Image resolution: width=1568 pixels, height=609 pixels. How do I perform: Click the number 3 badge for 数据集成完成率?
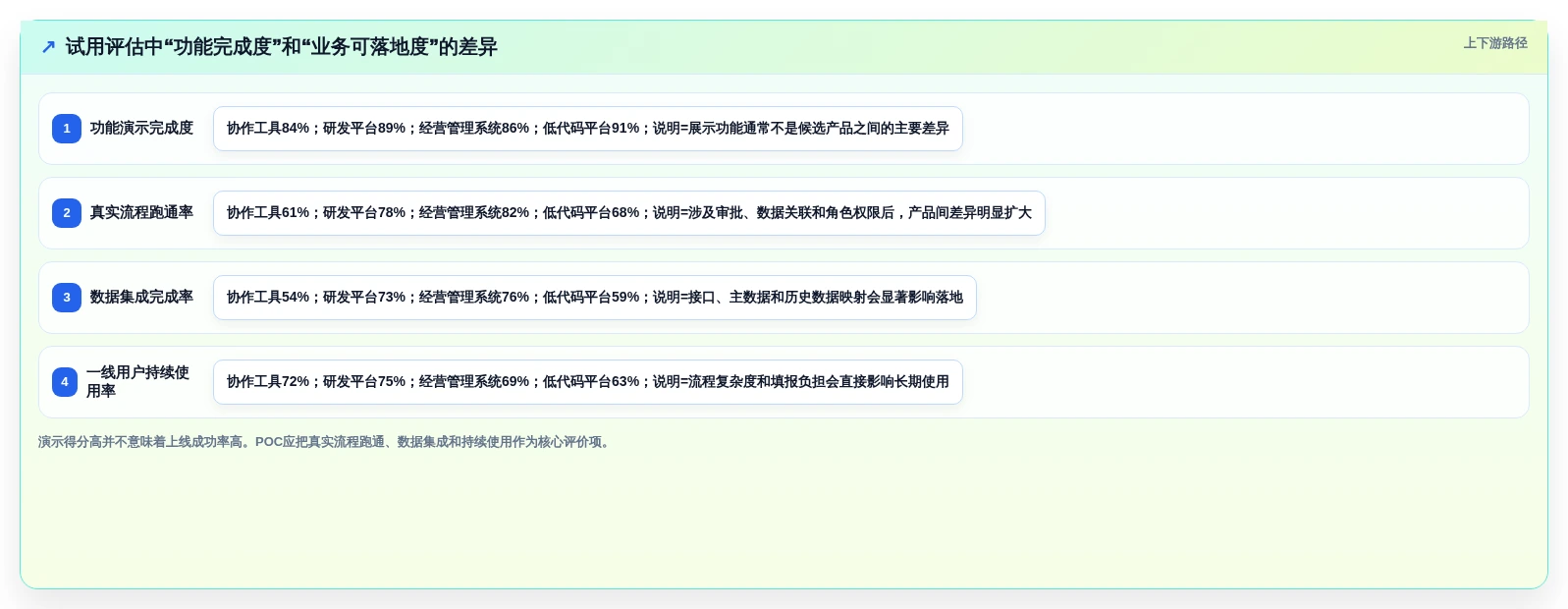tap(67, 298)
